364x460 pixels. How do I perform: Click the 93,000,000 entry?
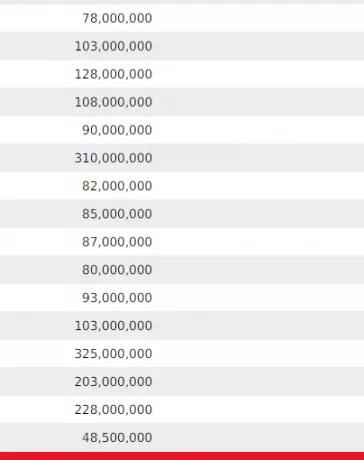pos(117,298)
